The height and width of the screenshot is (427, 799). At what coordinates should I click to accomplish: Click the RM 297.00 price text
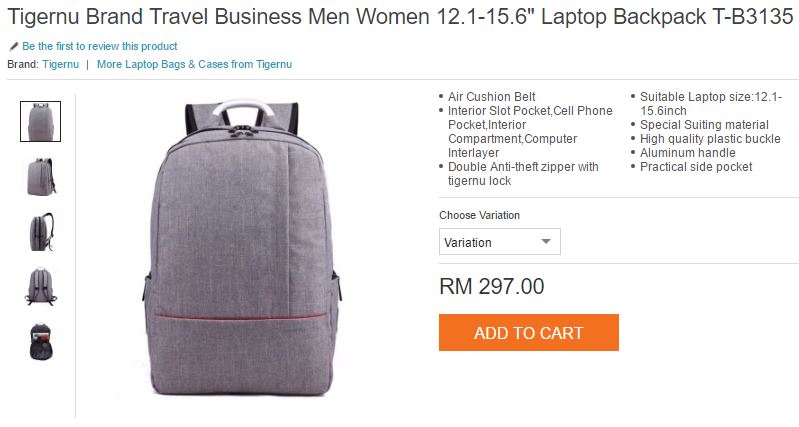point(492,286)
